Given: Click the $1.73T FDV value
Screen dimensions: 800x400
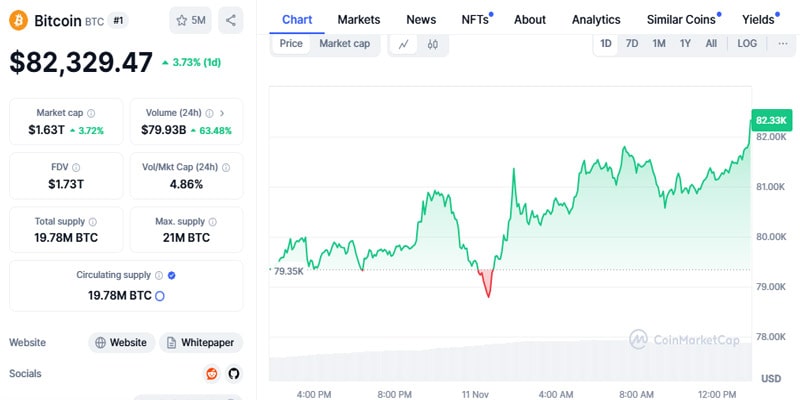Looking at the screenshot, I should click(66, 184).
